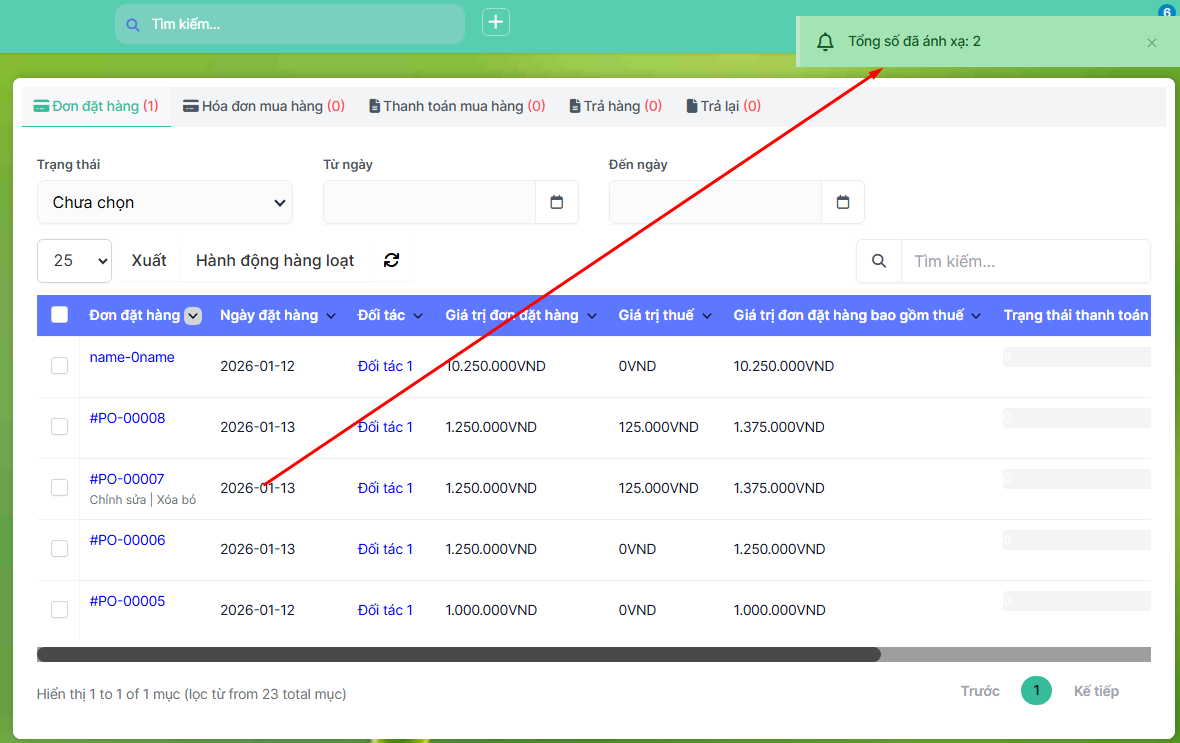Click the sort chevron on Giá trị thuế column

(707, 316)
